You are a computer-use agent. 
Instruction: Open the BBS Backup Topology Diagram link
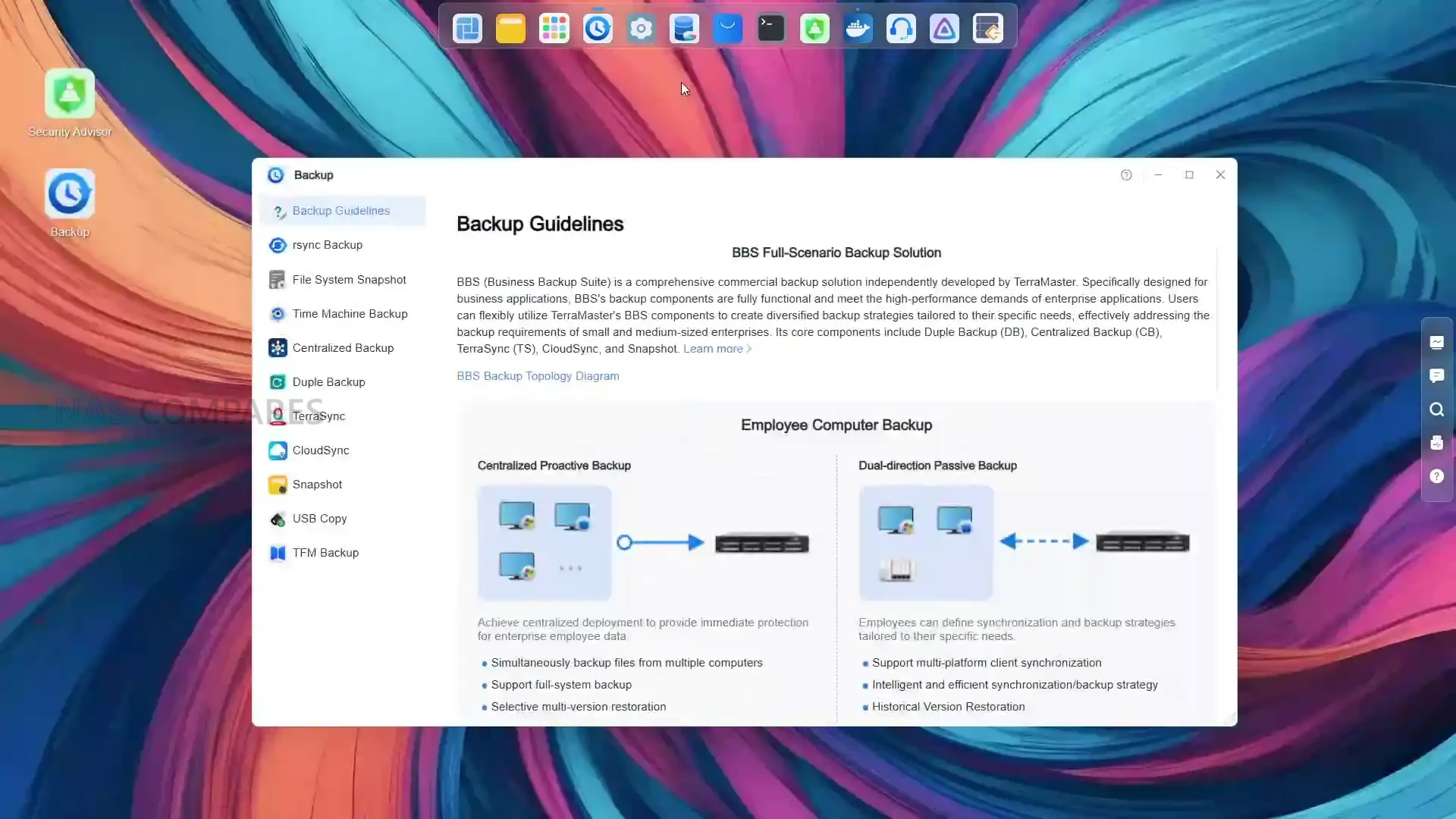point(538,376)
